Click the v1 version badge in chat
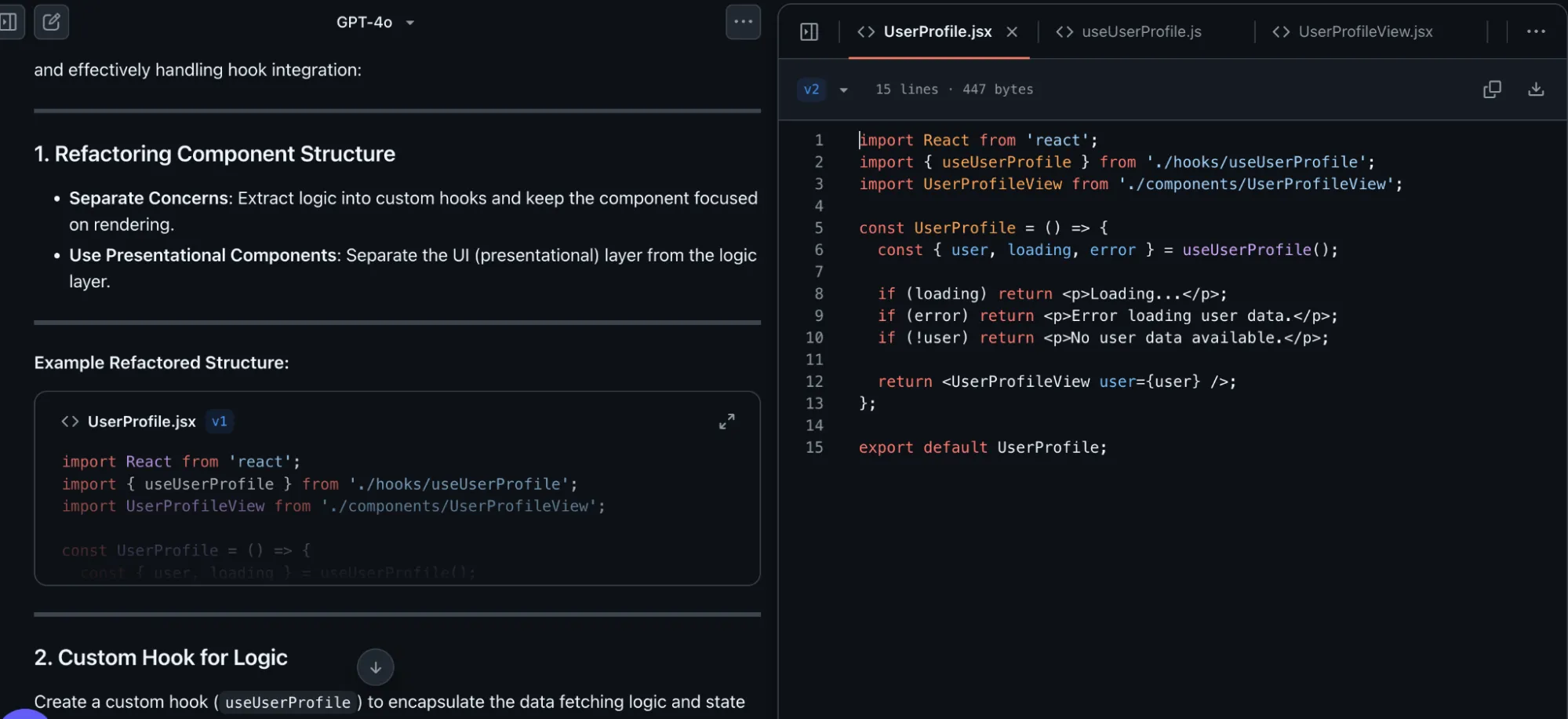 (x=219, y=422)
